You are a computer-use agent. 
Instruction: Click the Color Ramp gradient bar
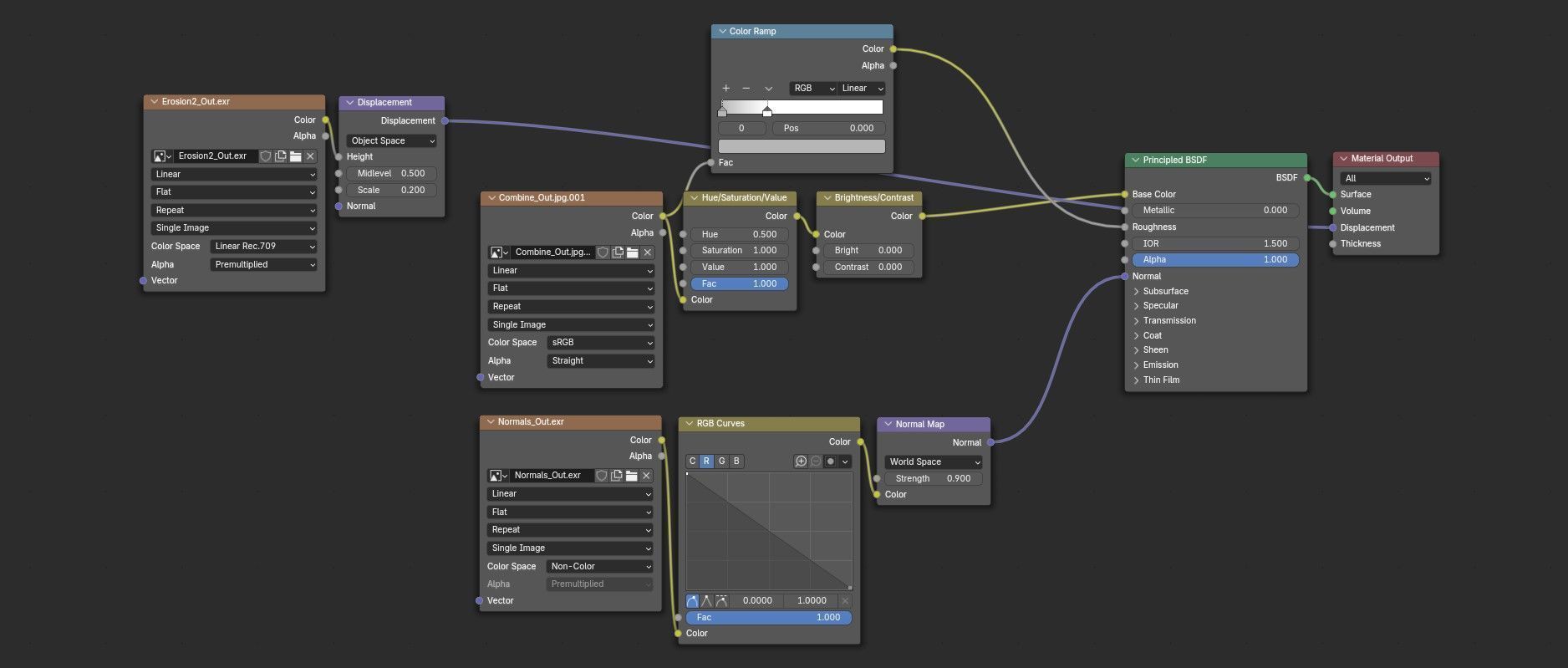802,107
